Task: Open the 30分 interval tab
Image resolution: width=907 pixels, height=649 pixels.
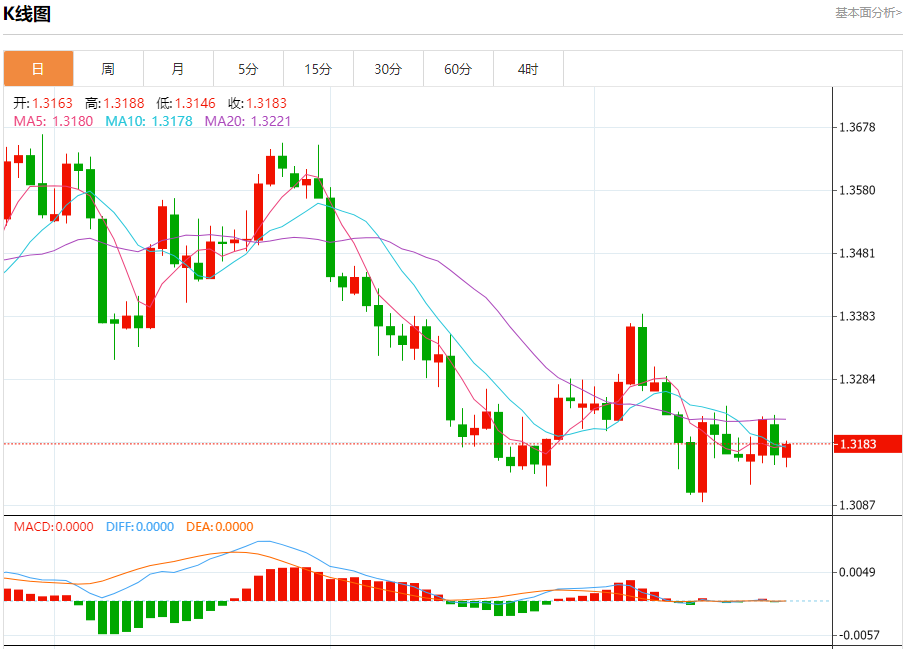Action: pyautogui.click(x=388, y=69)
